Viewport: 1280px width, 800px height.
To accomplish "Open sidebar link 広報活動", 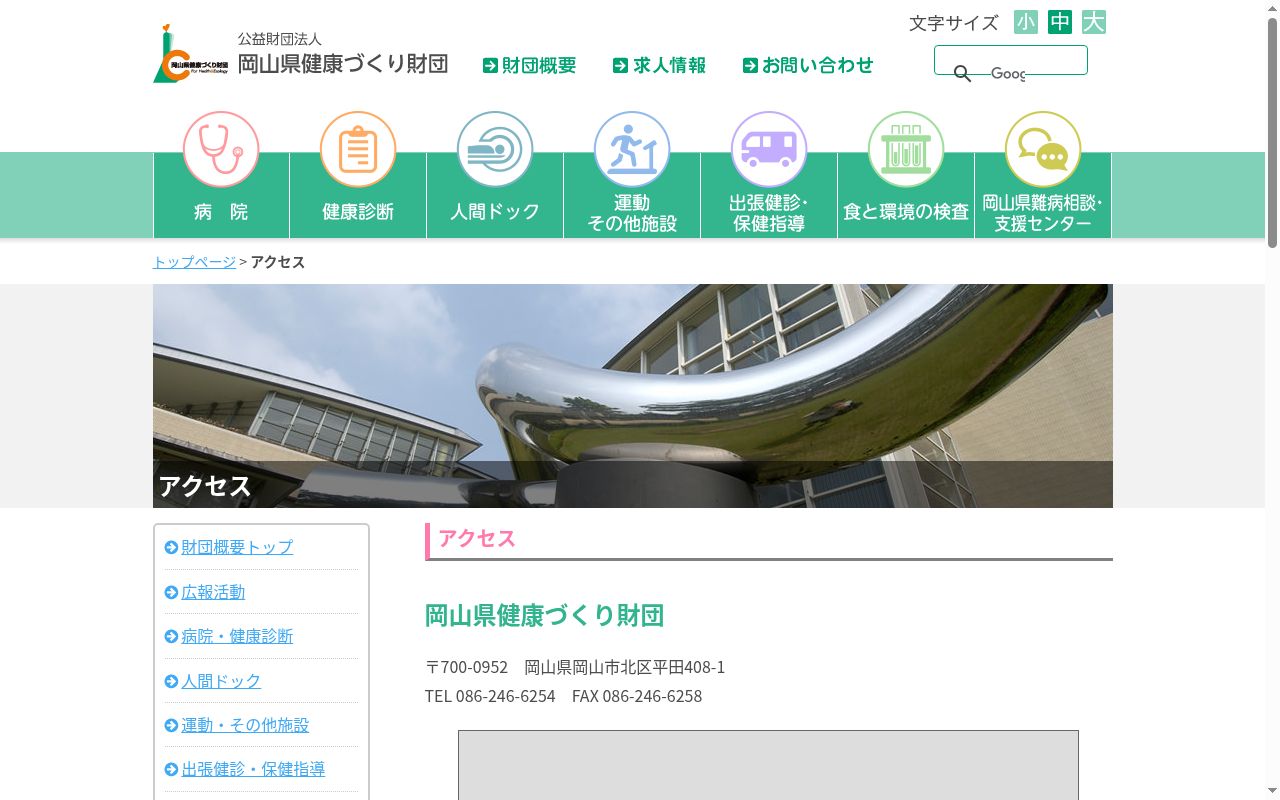I will pyautogui.click(x=213, y=592).
